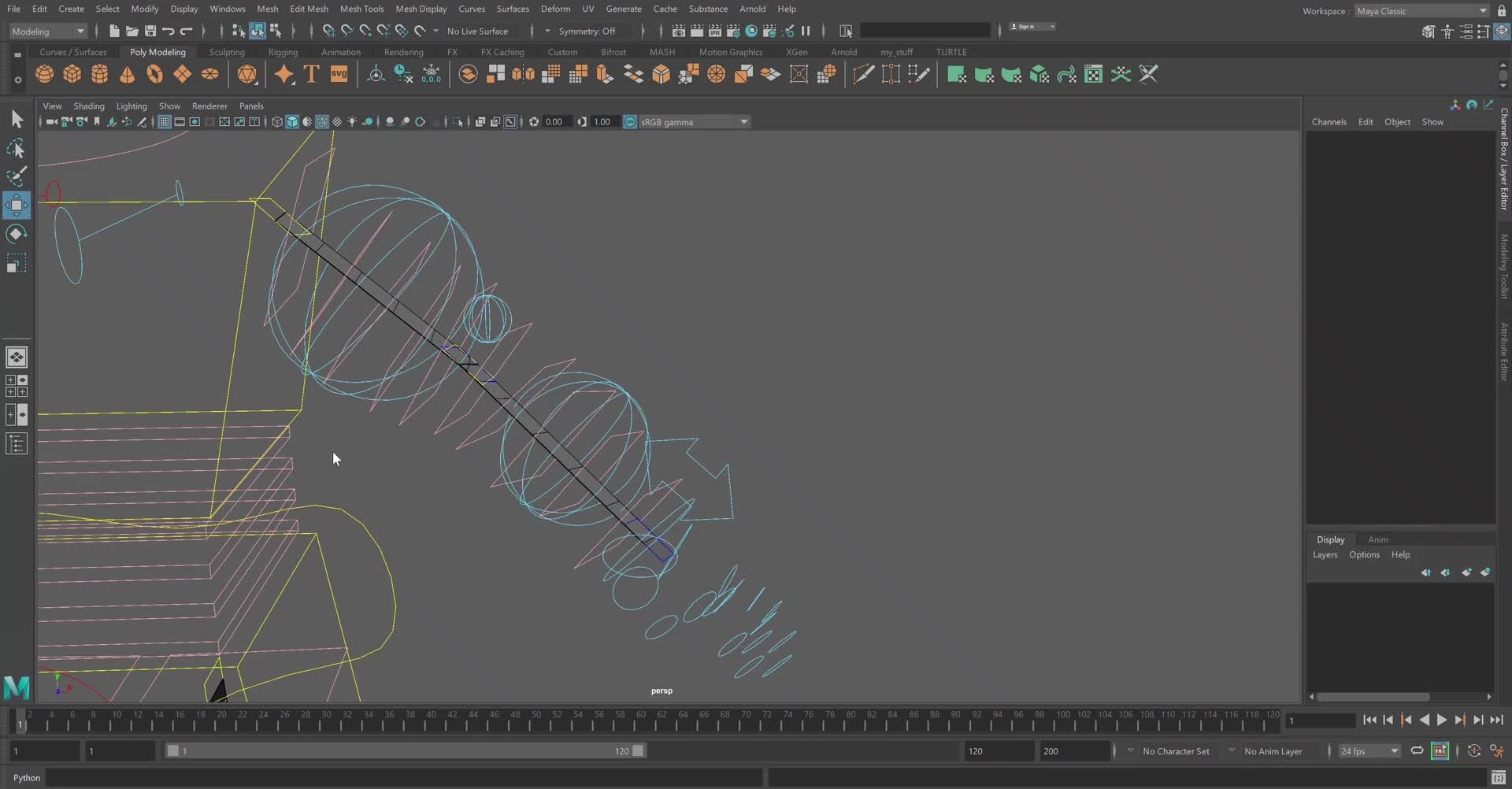
Task: Create an SVG object from the shelf
Action: click(339, 73)
